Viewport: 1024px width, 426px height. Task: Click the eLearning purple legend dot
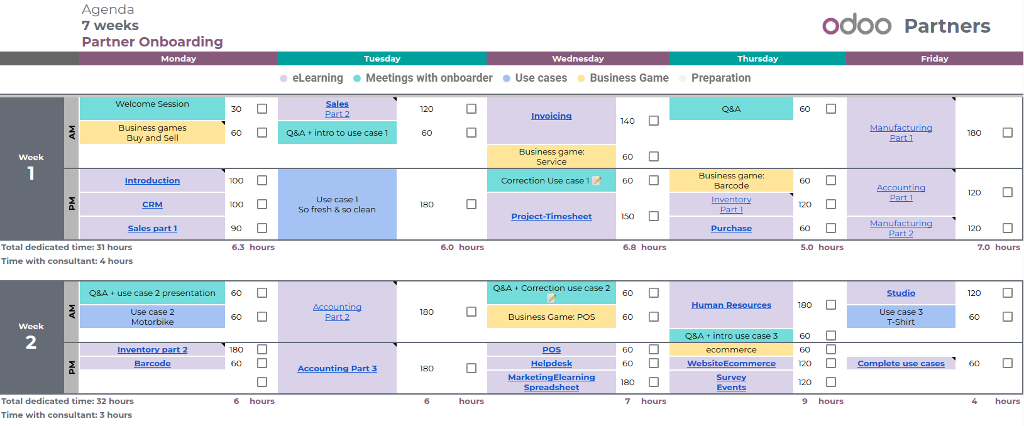coord(283,78)
